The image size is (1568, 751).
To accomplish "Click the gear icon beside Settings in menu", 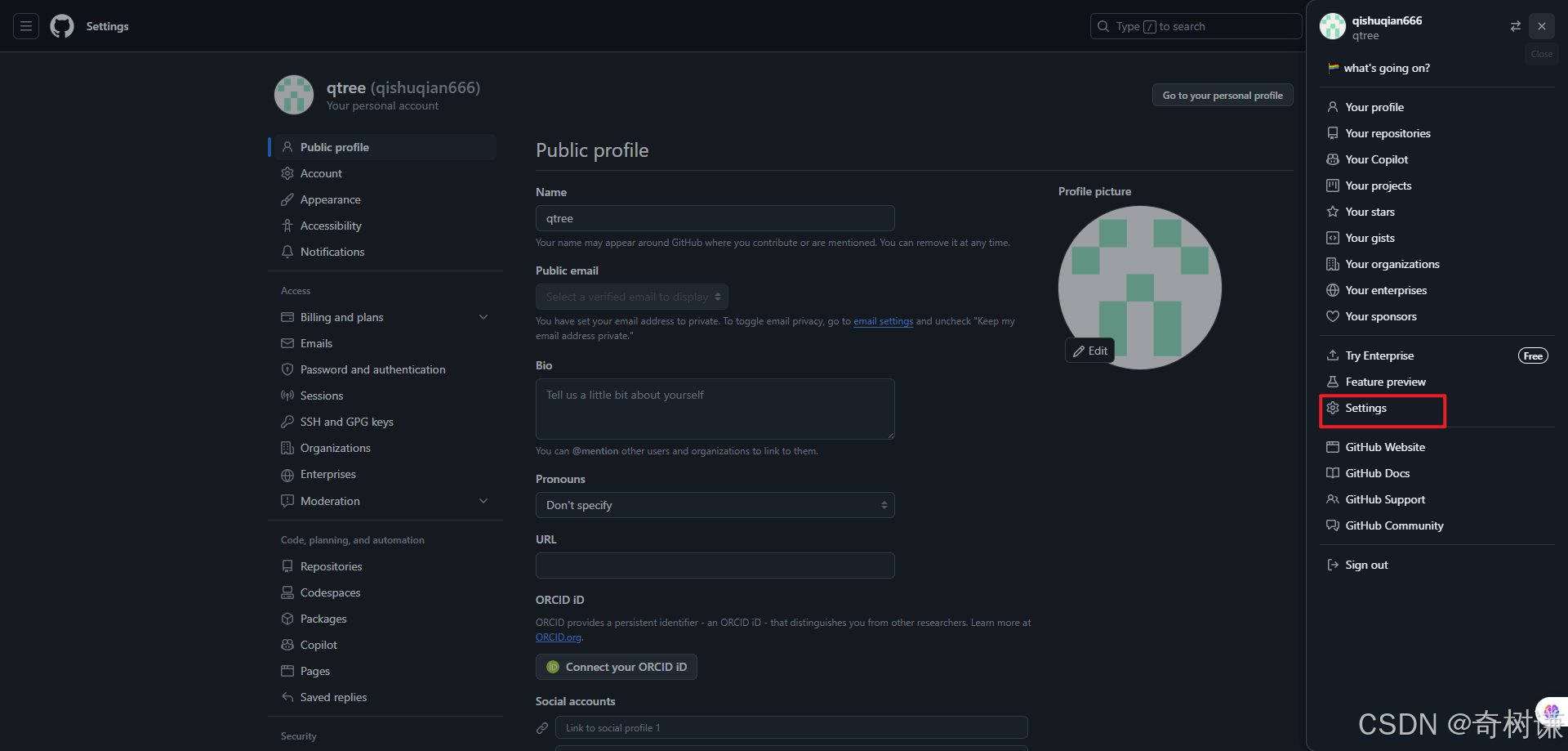I will 1333,408.
